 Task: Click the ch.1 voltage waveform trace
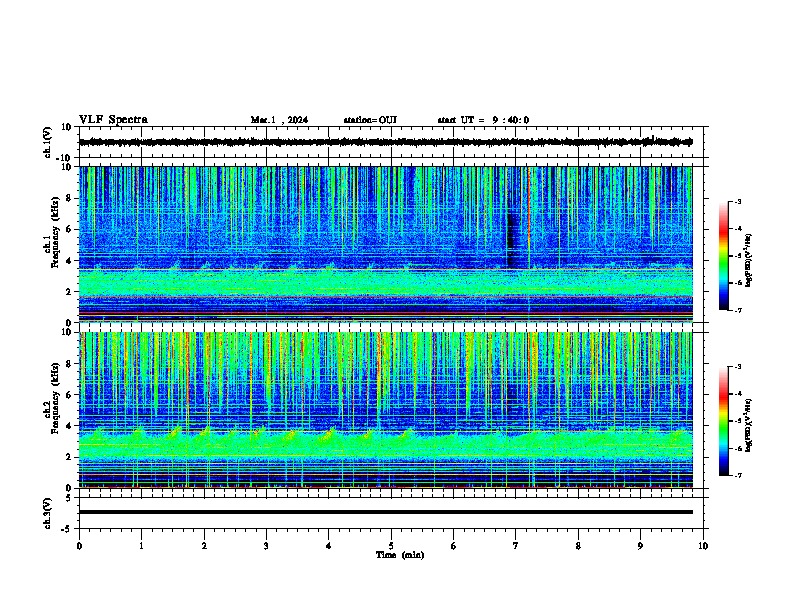click(x=385, y=142)
